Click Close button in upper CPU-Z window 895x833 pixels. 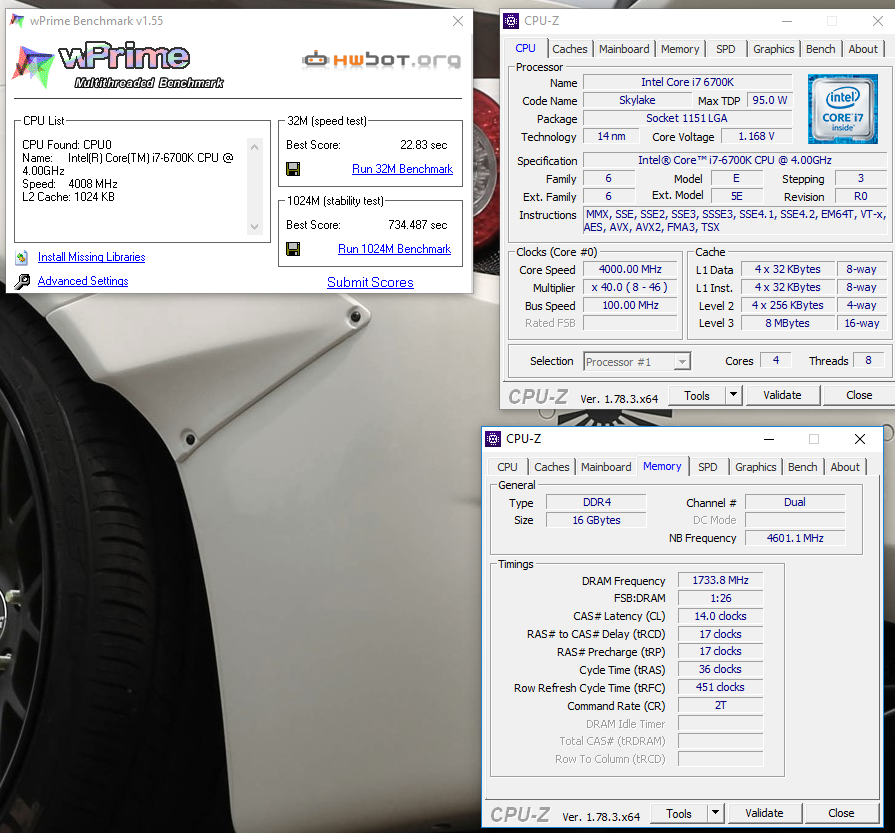[x=858, y=395]
